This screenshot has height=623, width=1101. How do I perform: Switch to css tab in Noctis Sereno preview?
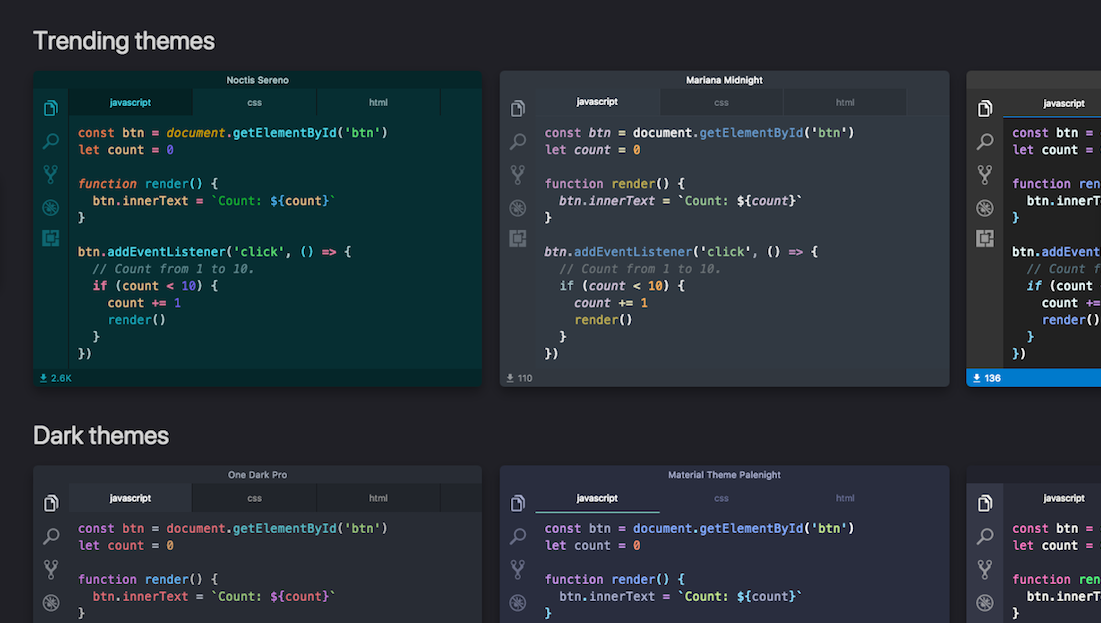coord(254,103)
